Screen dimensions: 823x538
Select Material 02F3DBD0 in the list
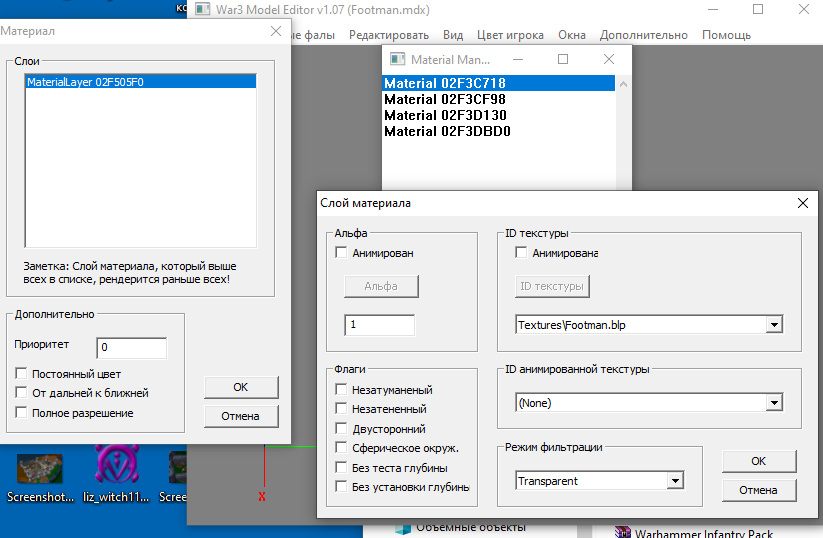pyautogui.click(x=499, y=131)
